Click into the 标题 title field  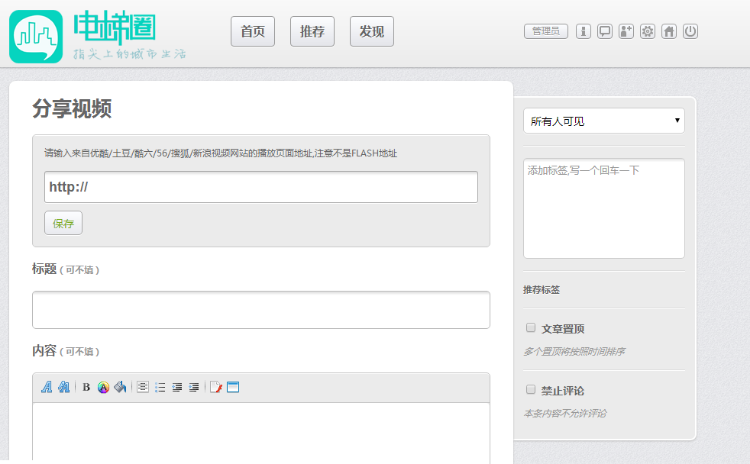261,310
